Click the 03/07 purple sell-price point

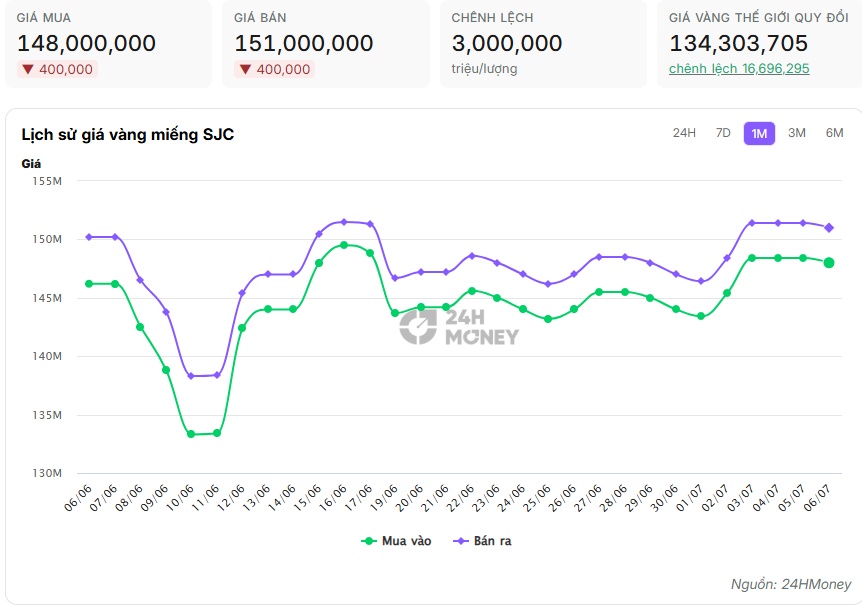pyautogui.click(x=752, y=223)
